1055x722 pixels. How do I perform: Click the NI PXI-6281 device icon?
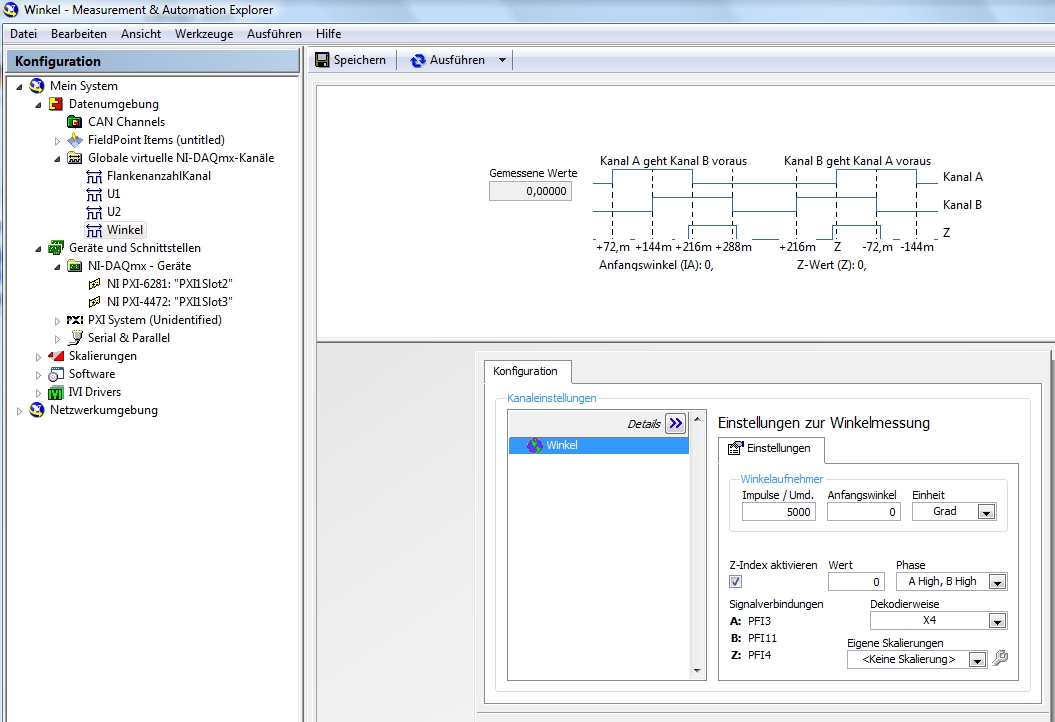94,284
